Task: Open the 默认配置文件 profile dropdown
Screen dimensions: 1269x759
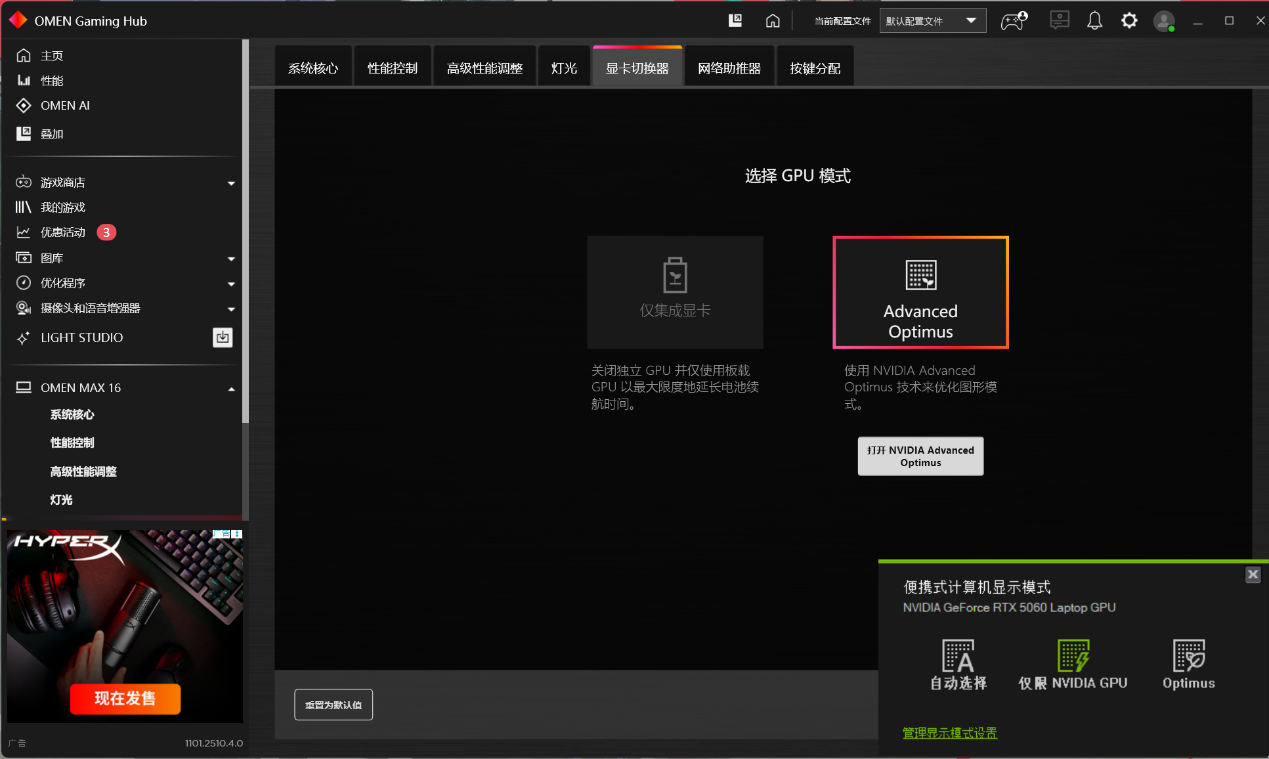Action: coord(932,20)
